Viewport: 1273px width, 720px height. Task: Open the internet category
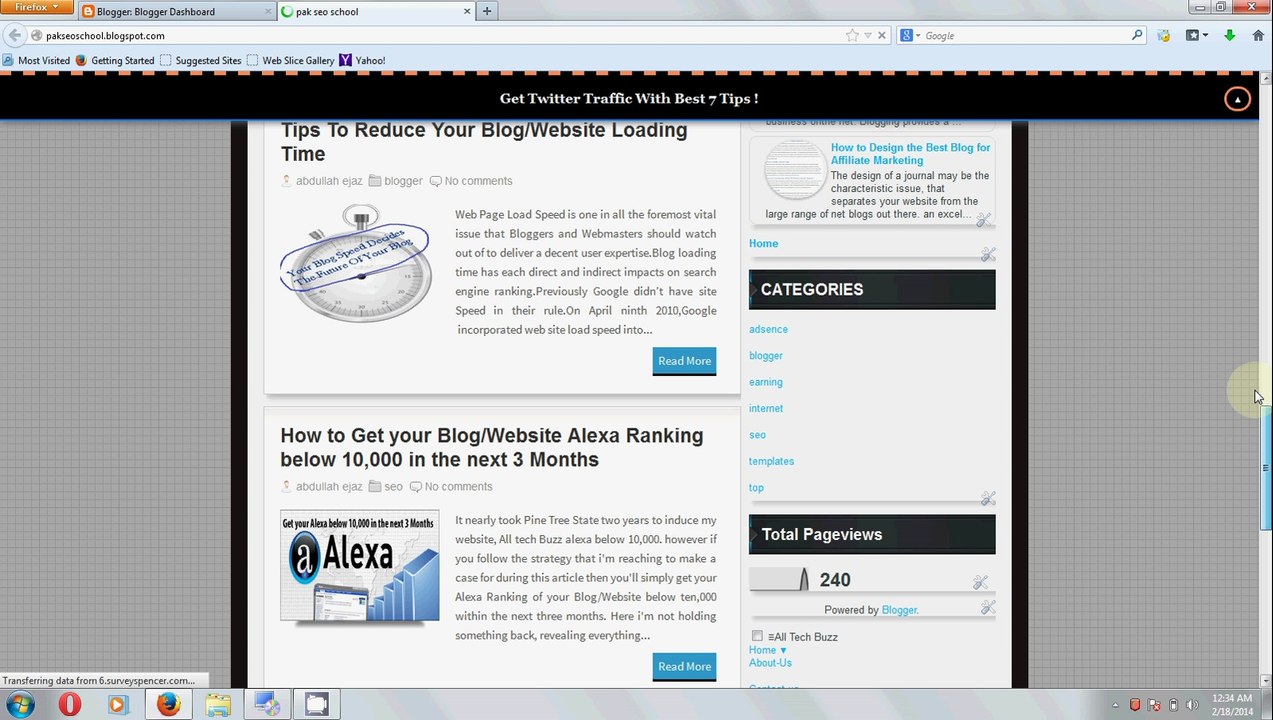click(x=766, y=408)
